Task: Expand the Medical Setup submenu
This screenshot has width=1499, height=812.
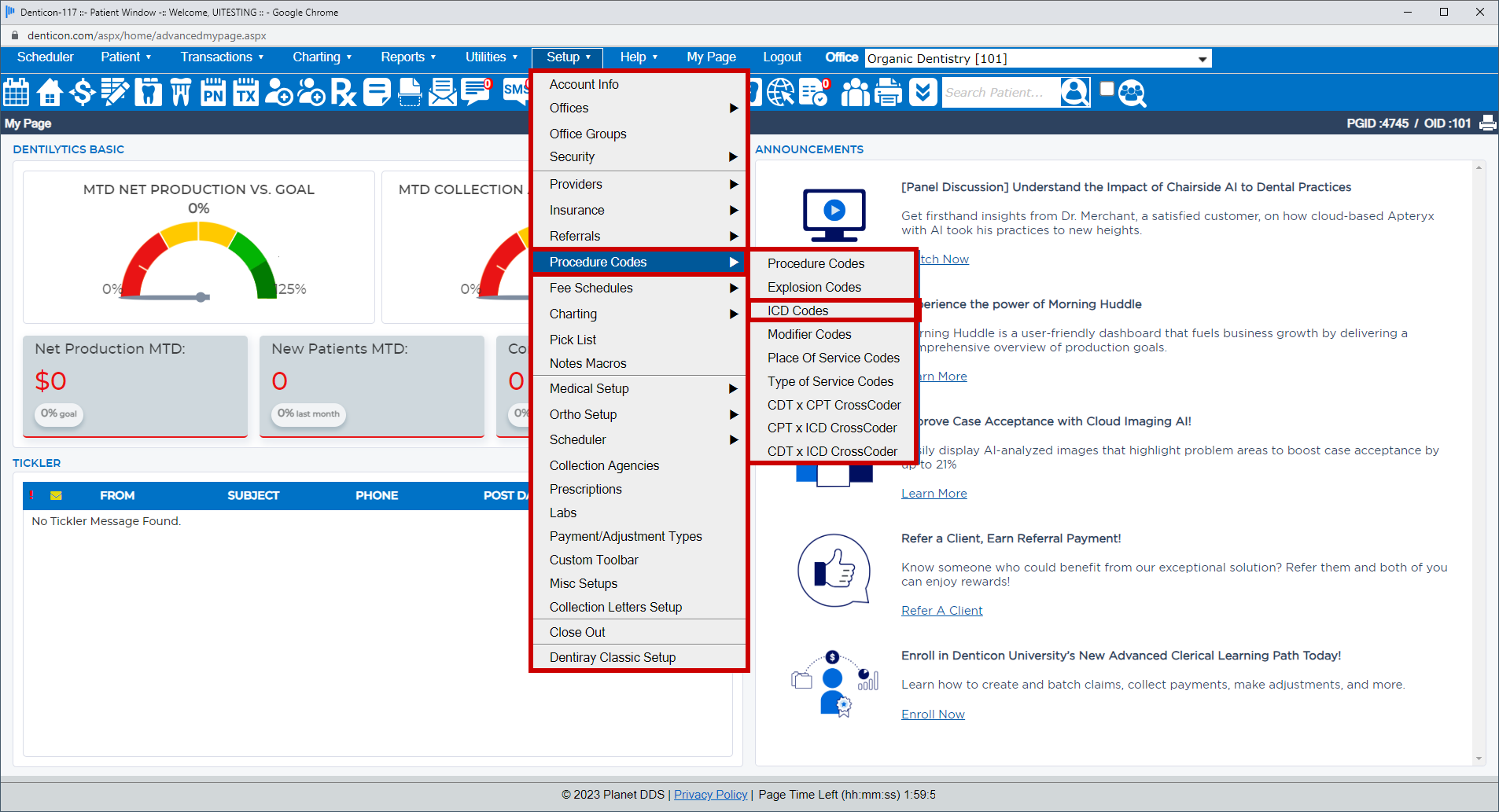Action: coord(733,388)
